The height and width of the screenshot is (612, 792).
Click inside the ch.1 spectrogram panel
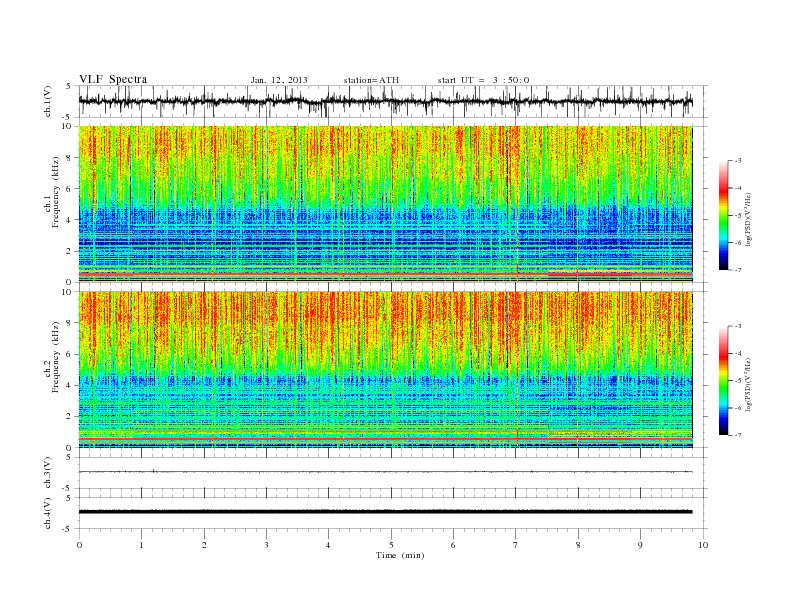(385, 204)
